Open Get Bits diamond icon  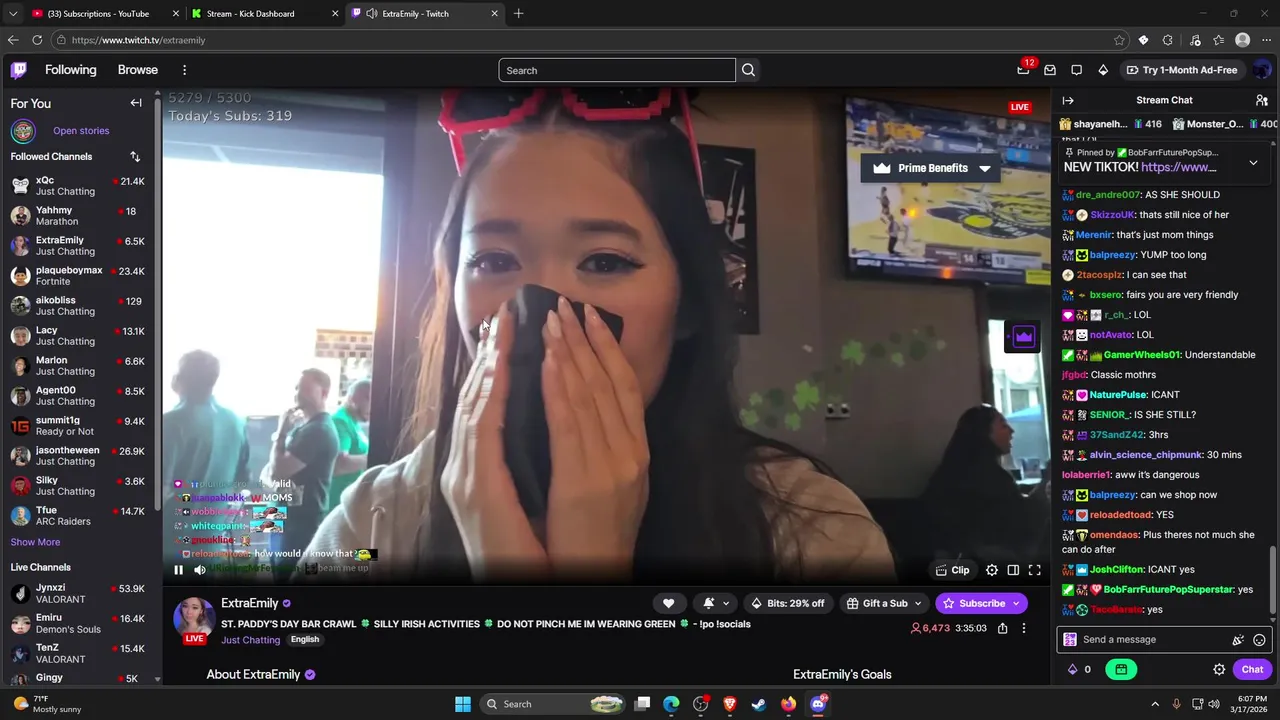(1103, 70)
